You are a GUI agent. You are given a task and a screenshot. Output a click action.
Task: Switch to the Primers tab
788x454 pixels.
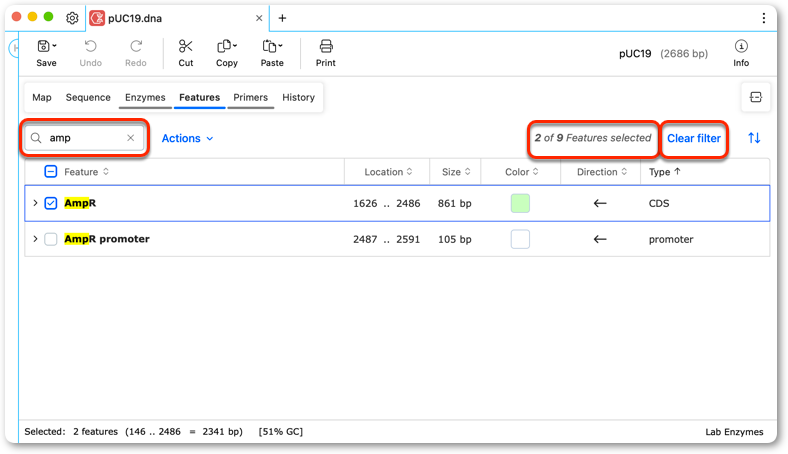(250, 97)
